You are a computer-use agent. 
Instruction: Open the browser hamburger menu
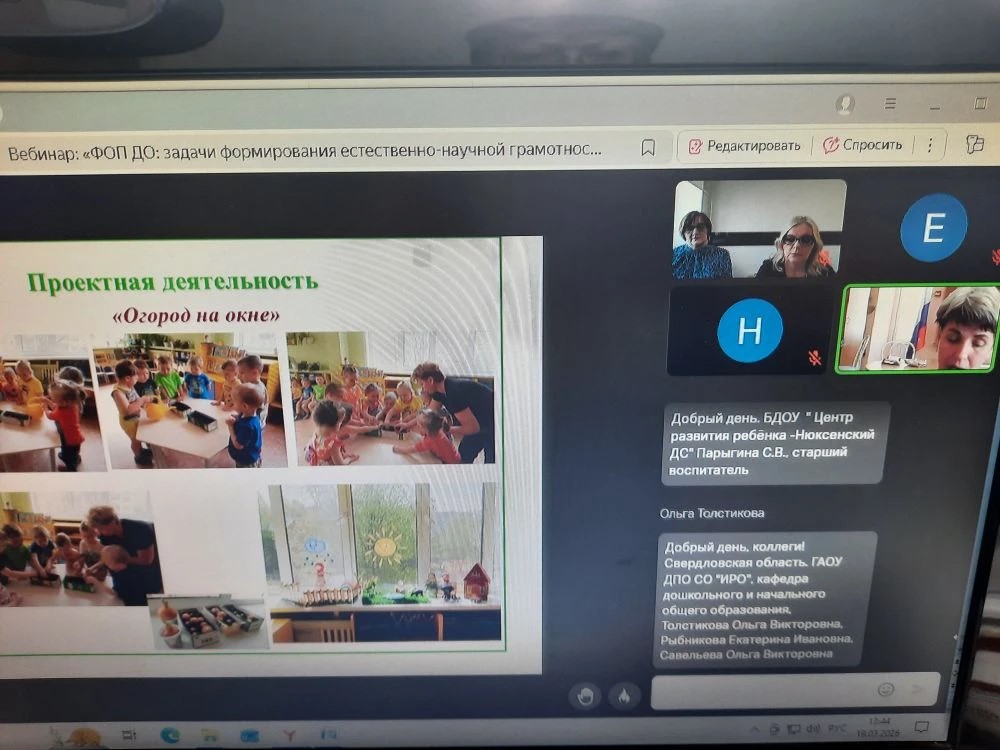(x=890, y=103)
